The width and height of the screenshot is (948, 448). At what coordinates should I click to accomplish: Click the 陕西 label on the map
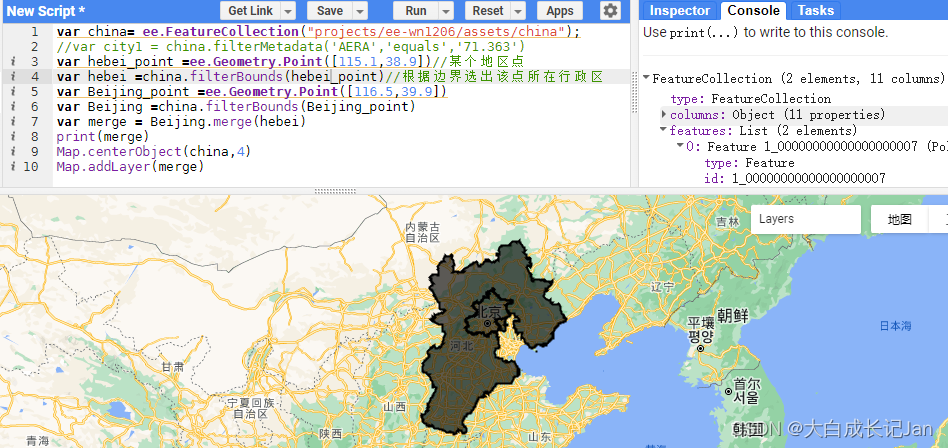click(x=331, y=434)
